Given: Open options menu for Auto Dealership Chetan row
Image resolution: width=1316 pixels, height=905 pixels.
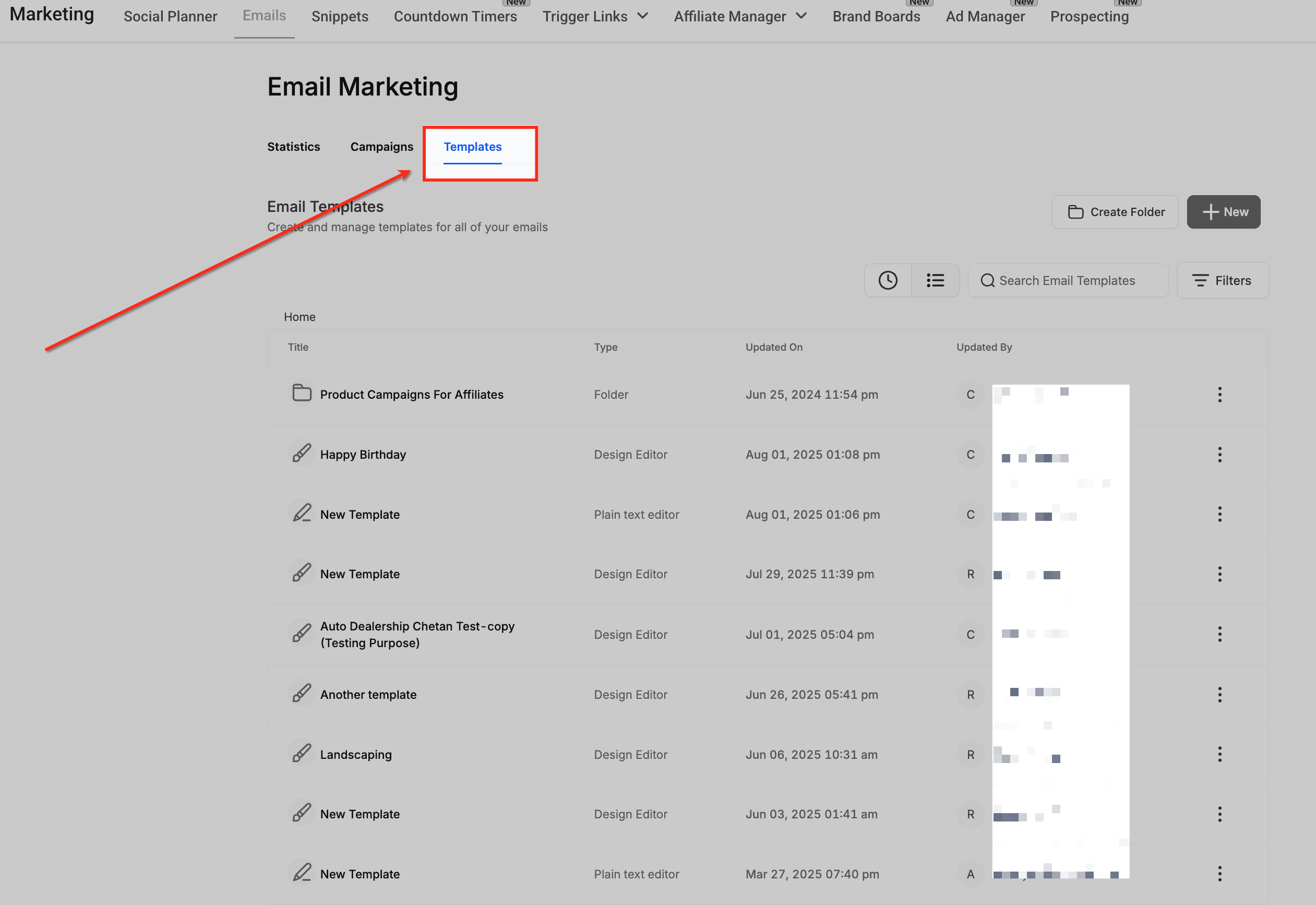Looking at the screenshot, I should (1219, 634).
